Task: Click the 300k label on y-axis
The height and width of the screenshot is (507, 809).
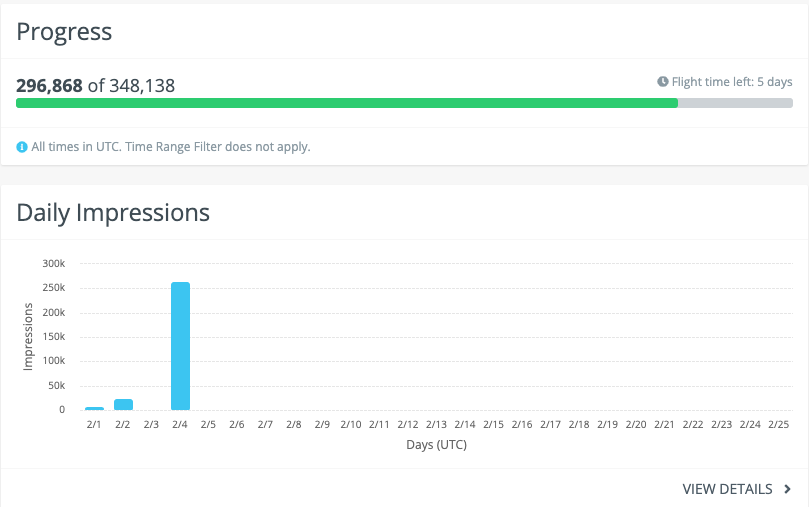Action: pyautogui.click(x=53, y=264)
